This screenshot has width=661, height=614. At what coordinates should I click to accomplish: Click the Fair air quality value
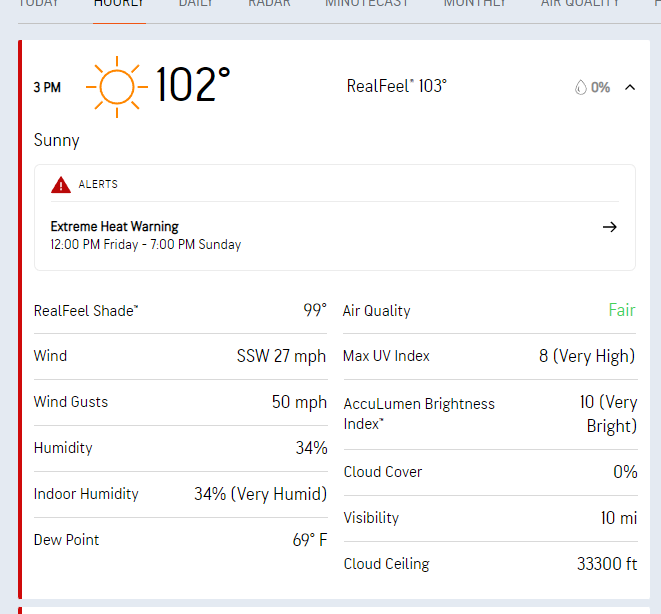[622, 310]
